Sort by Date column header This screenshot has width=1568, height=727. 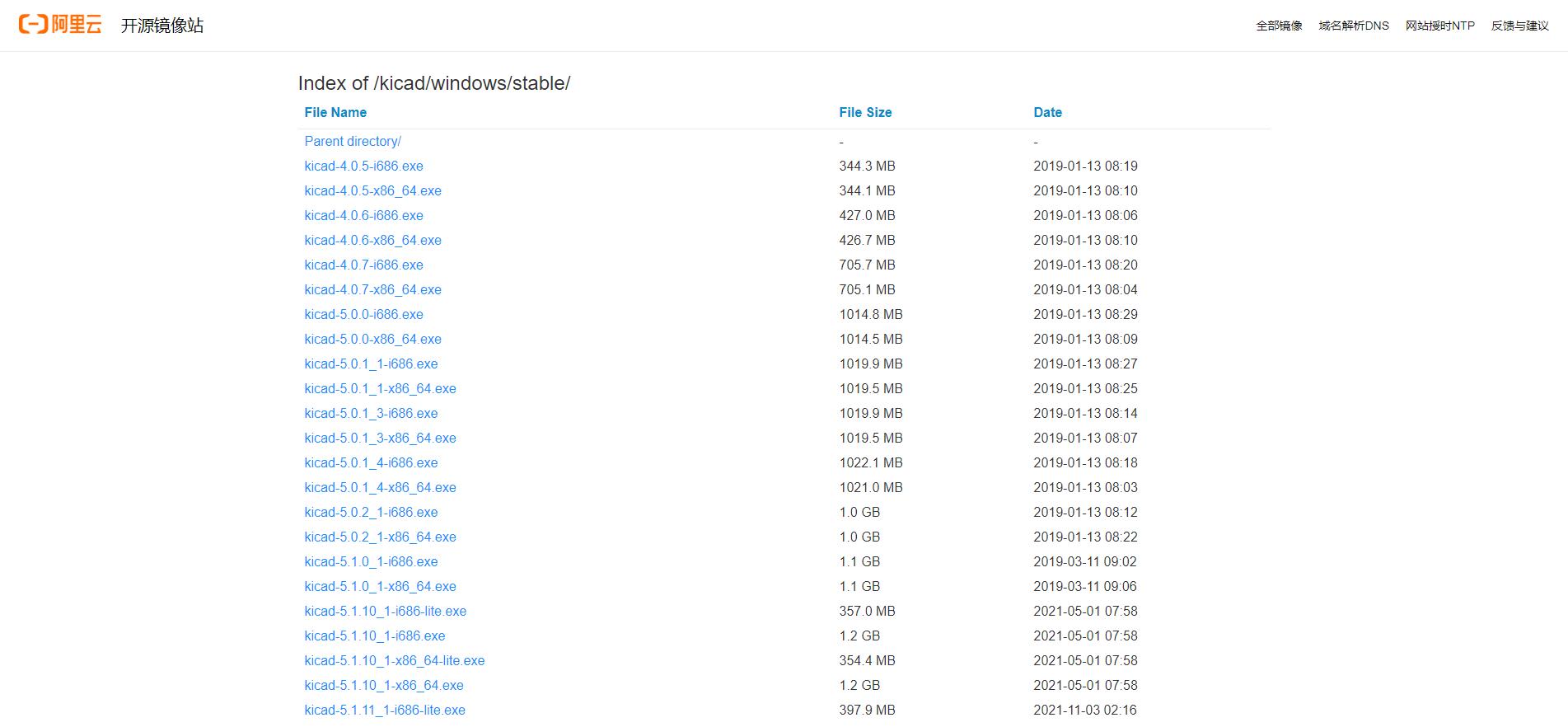(1047, 112)
